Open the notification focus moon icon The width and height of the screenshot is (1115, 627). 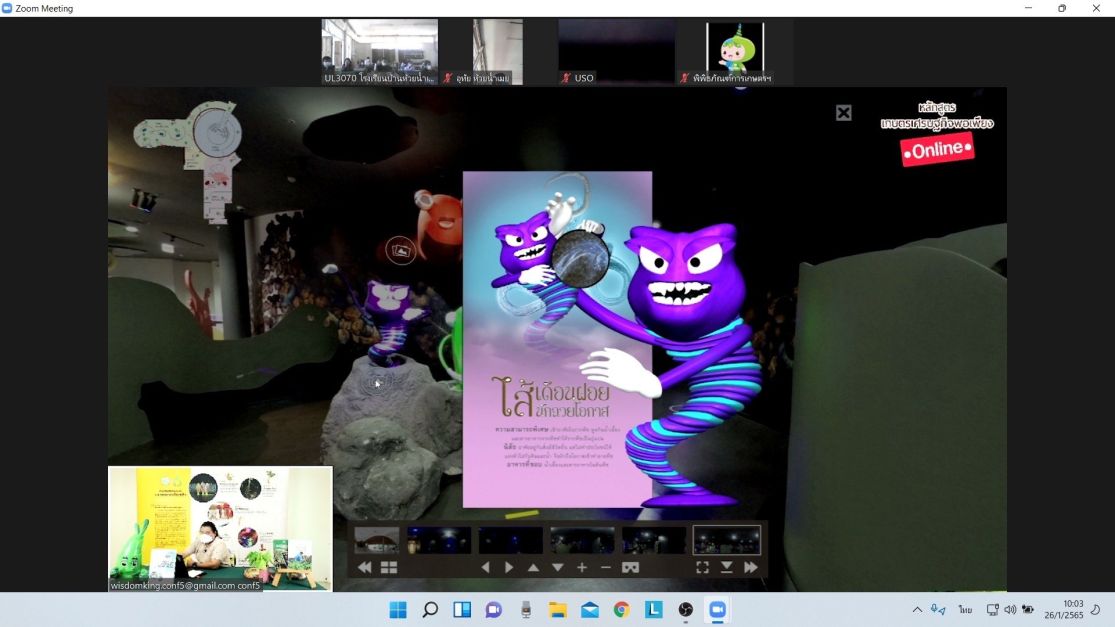[x=1096, y=610]
